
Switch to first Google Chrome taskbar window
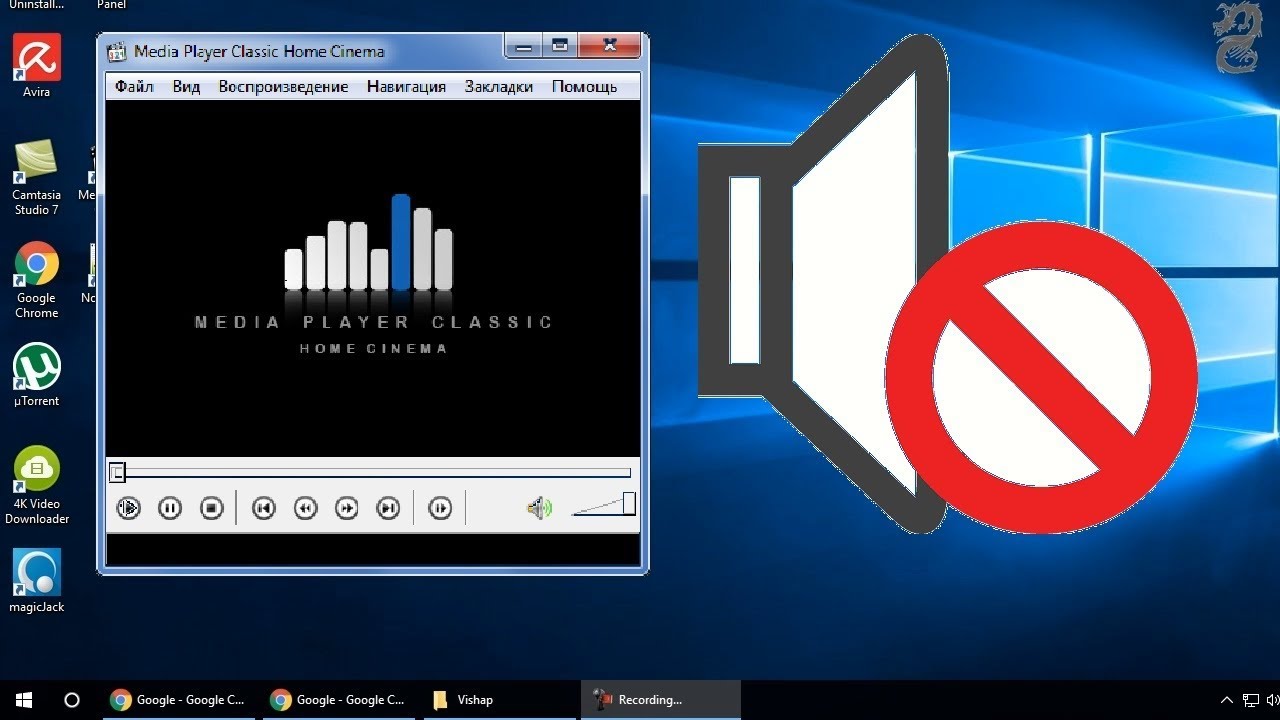(178, 700)
